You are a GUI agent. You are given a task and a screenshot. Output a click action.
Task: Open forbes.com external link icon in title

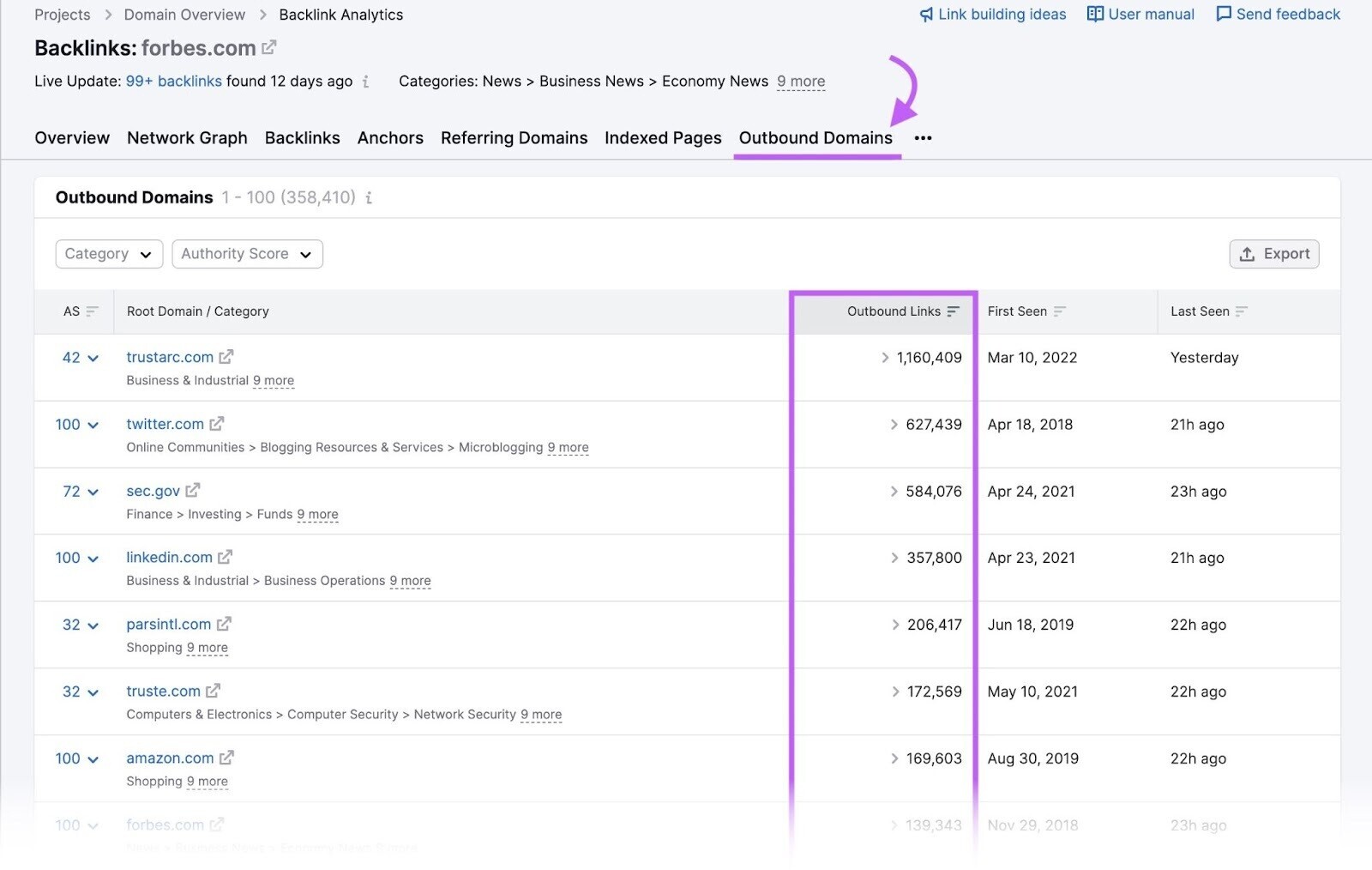(269, 48)
